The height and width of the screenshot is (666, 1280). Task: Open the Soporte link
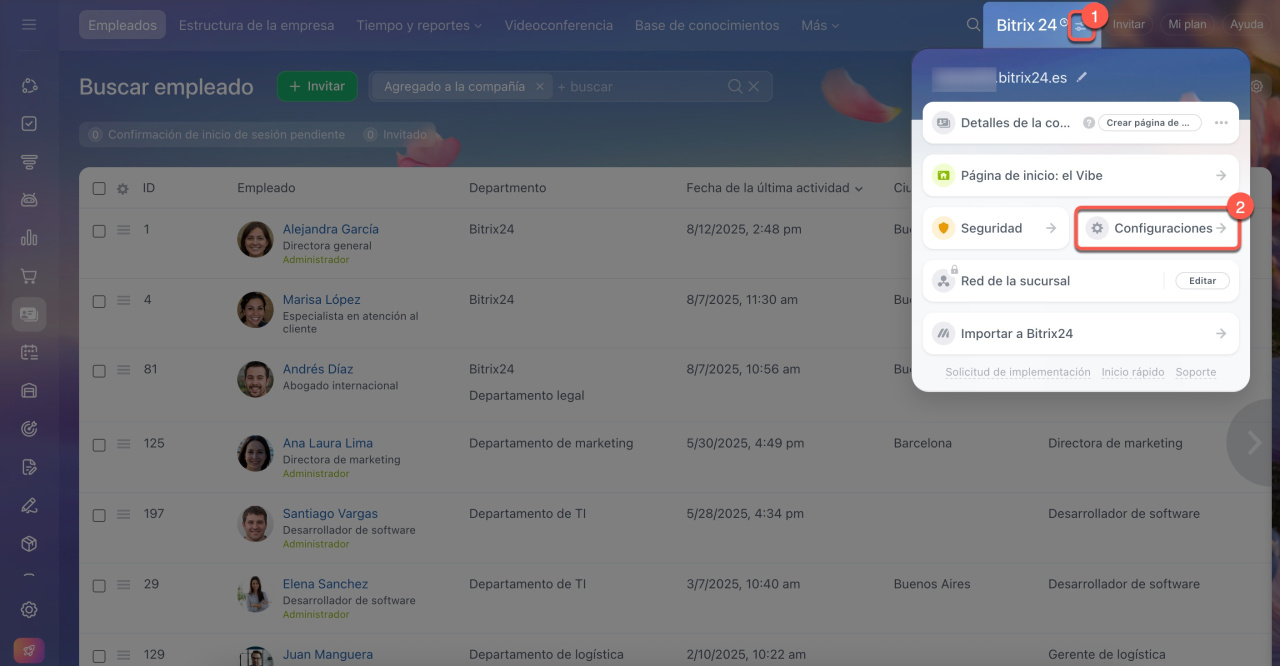click(1196, 372)
